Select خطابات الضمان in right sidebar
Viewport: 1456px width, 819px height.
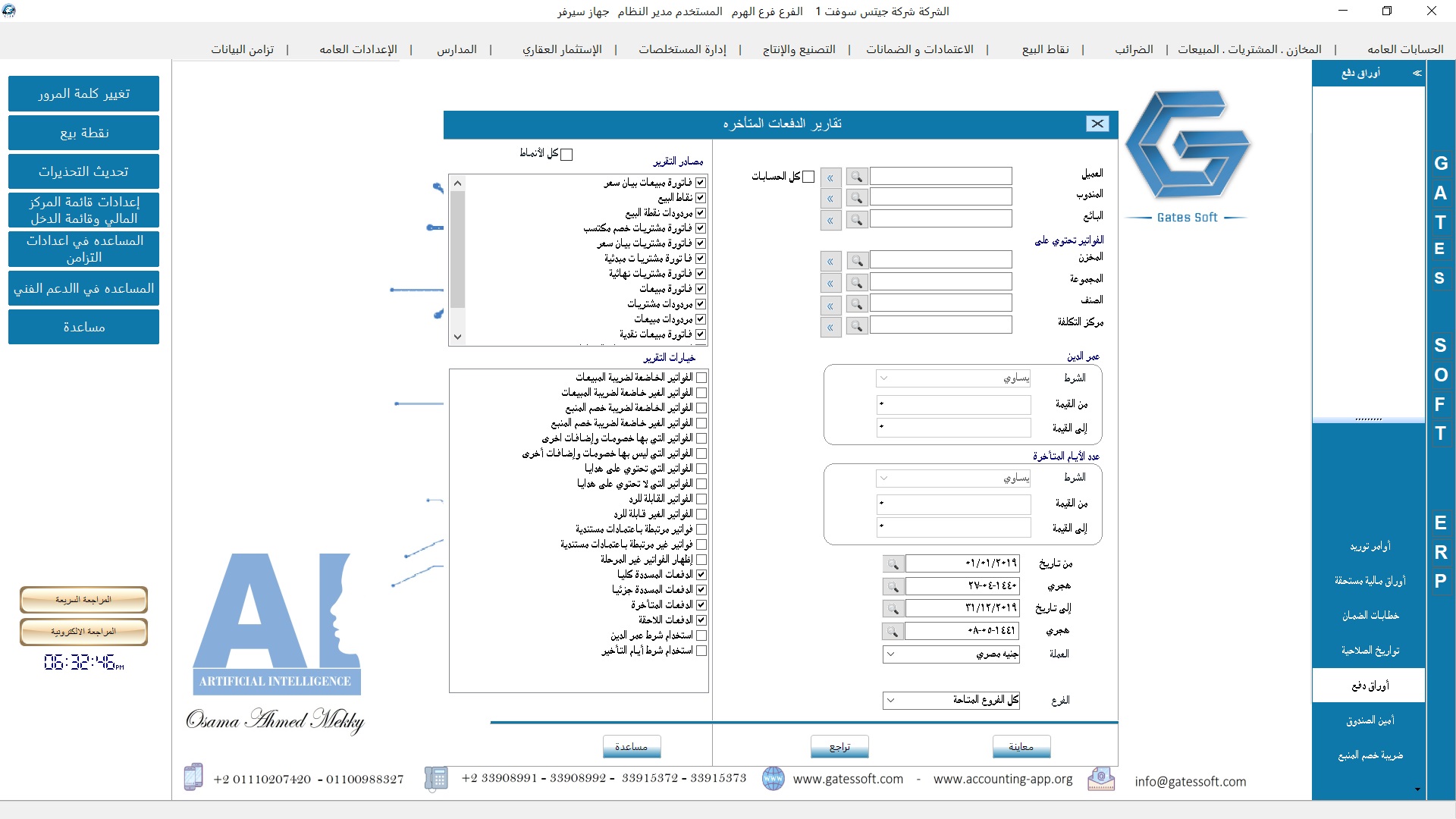pyautogui.click(x=1370, y=616)
